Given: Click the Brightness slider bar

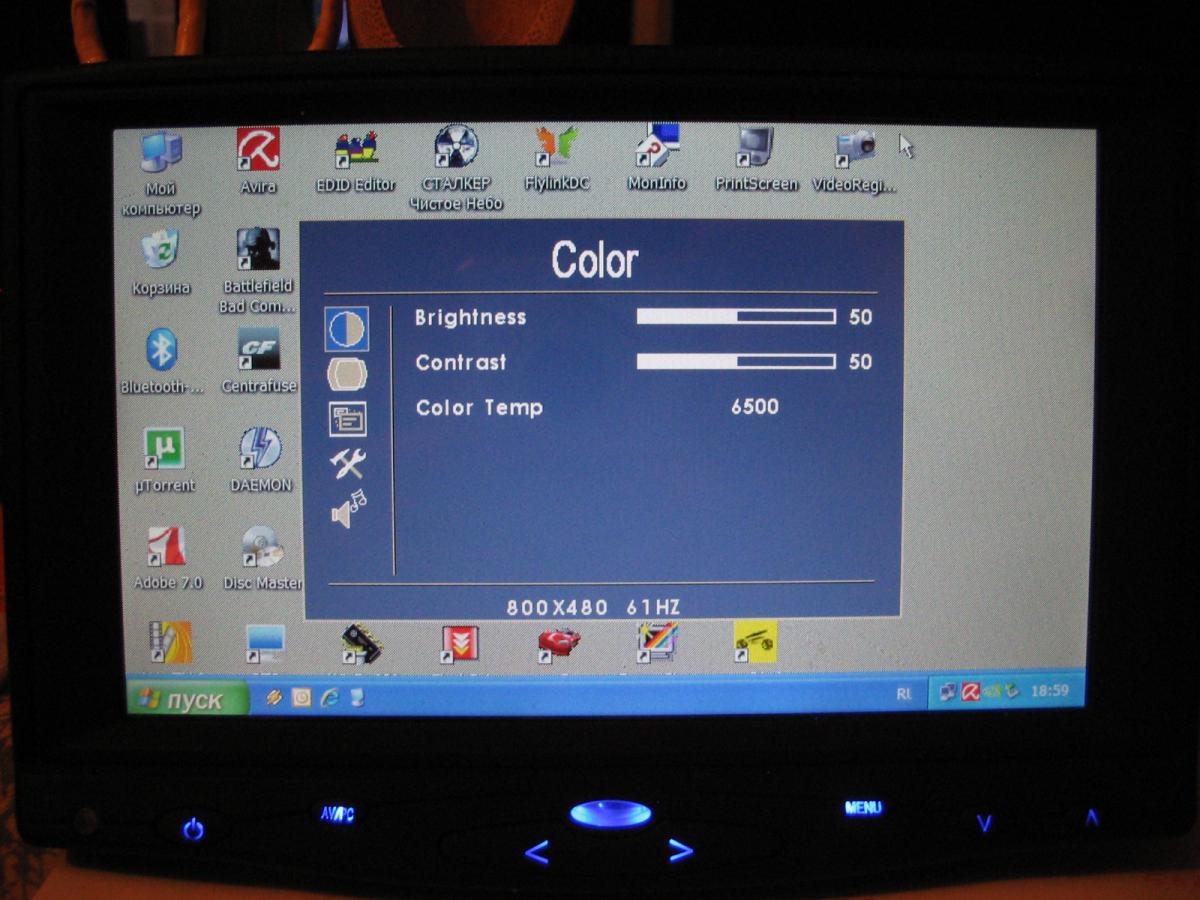Looking at the screenshot, I should click(x=736, y=317).
